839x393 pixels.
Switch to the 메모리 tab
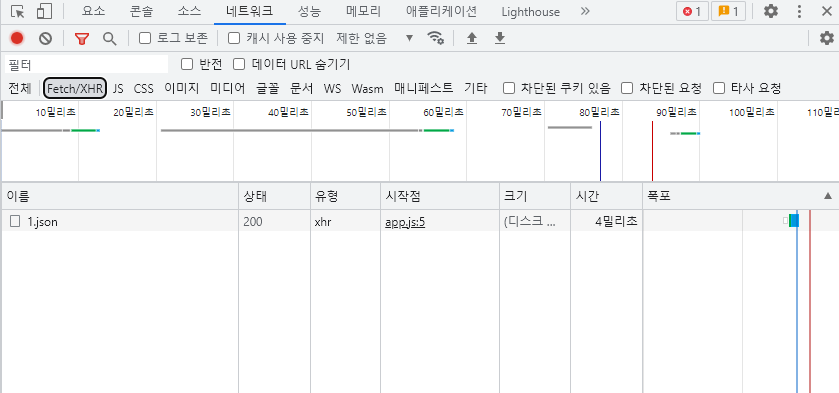coord(363,11)
